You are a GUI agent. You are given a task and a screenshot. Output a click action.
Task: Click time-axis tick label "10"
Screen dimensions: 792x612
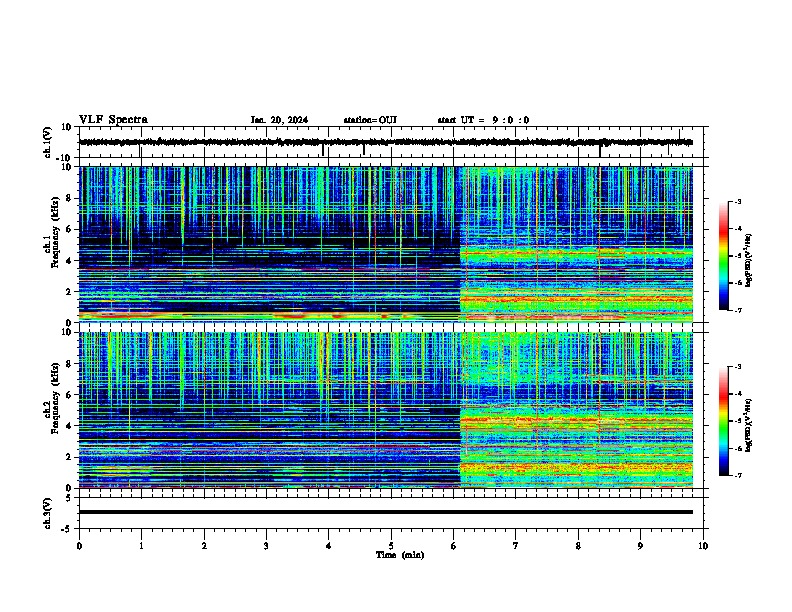703,546
